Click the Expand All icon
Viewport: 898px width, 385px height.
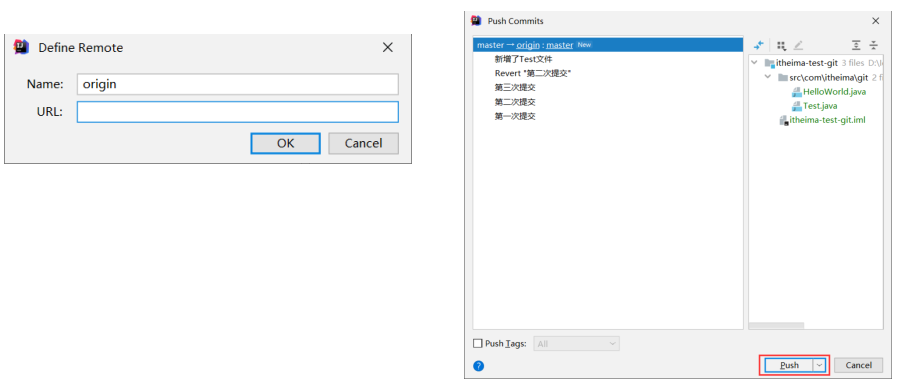click(x=856, y=45)
